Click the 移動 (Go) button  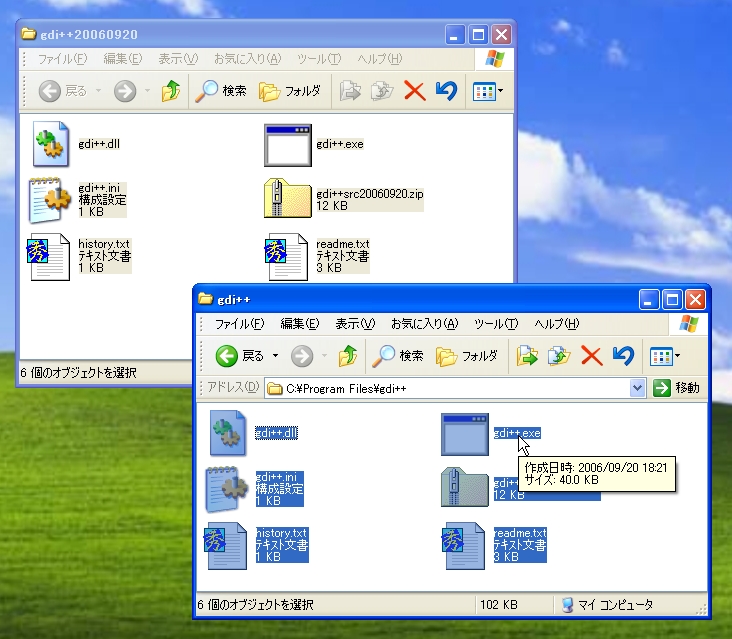676,388
